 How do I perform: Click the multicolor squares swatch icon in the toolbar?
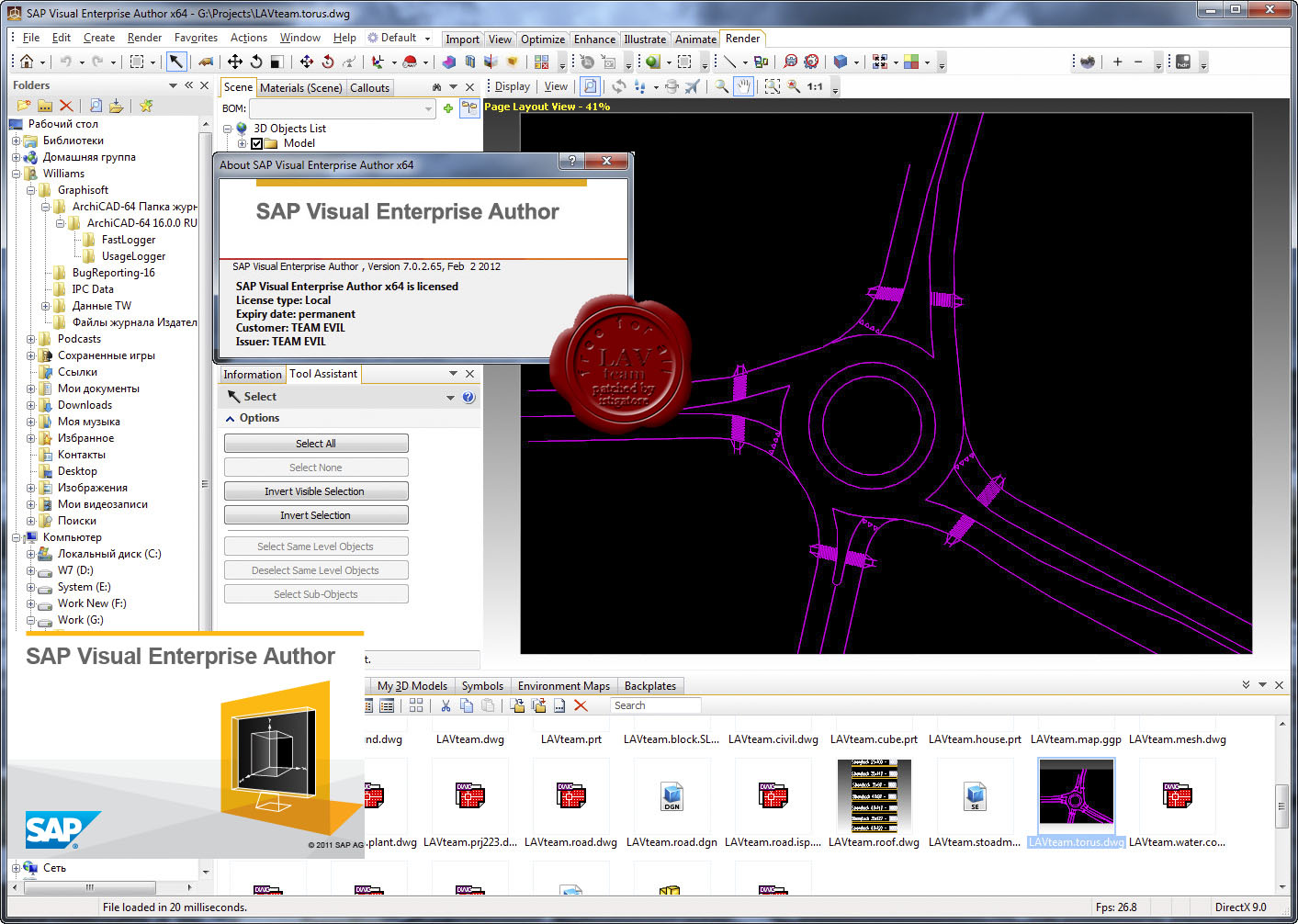[x=911, y=62]
